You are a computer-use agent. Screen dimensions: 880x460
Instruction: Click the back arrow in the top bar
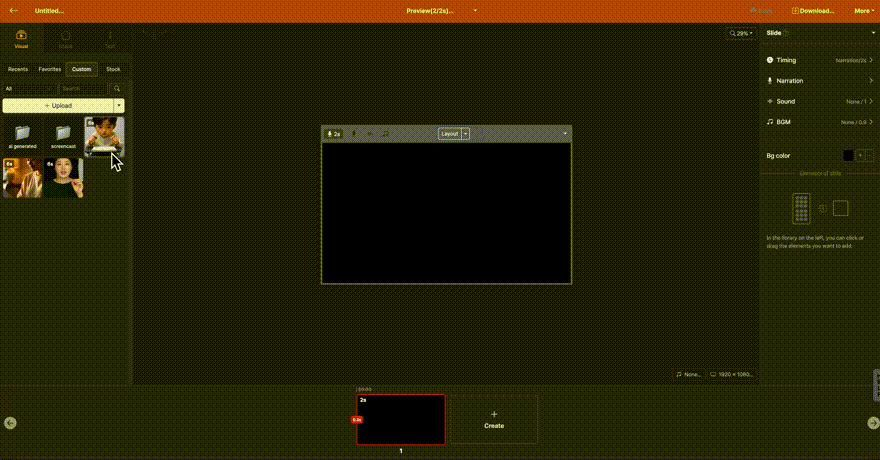pyautogui.click(x=14, y=11)
